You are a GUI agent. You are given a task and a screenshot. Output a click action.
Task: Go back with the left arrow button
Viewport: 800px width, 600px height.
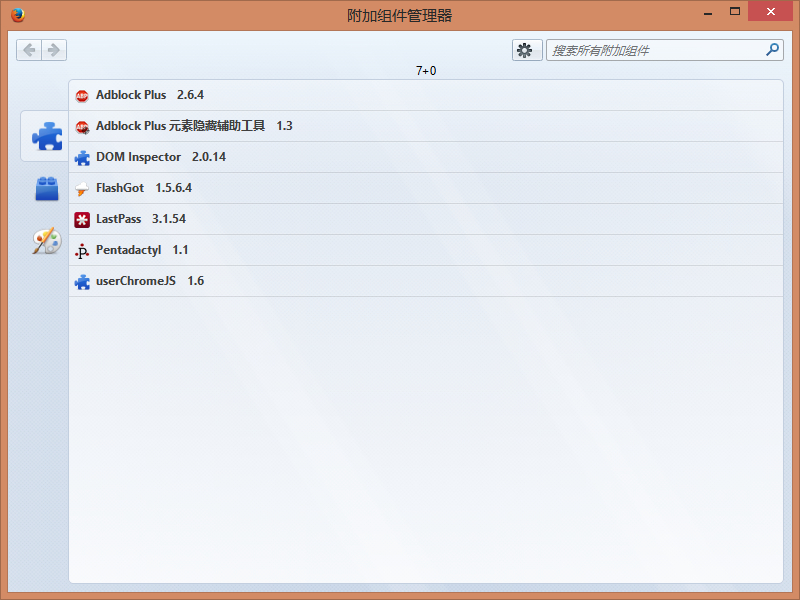tap(29, 50)
